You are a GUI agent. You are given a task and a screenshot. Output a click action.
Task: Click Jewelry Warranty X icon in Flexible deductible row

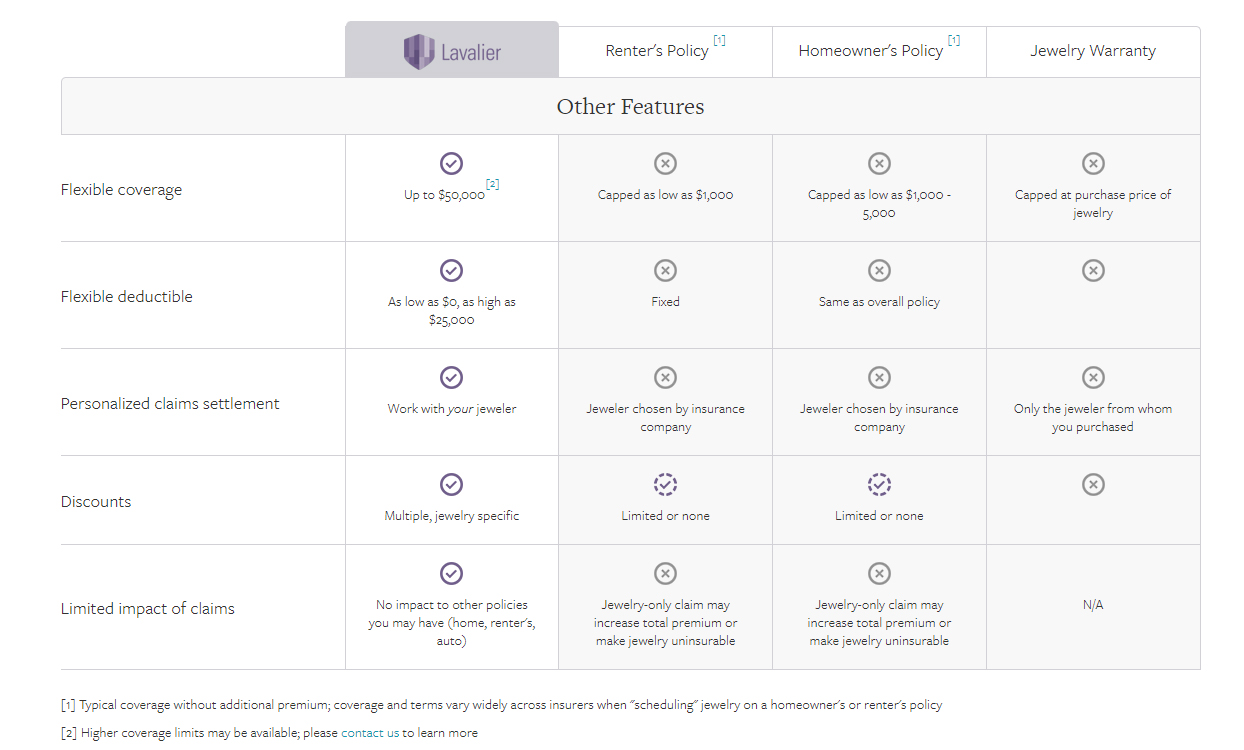coord(1093,270)
